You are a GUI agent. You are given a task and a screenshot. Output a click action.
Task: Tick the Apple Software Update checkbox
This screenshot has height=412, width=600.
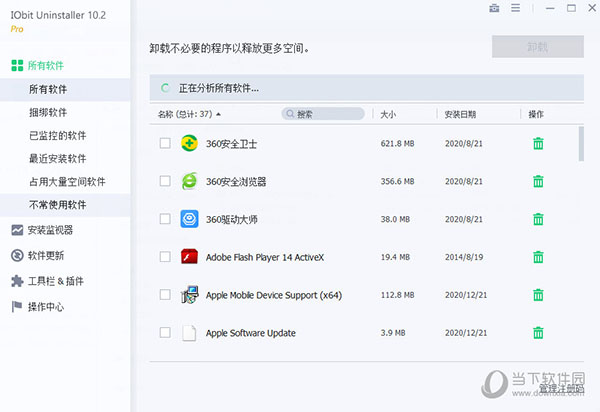pos(165,332)
